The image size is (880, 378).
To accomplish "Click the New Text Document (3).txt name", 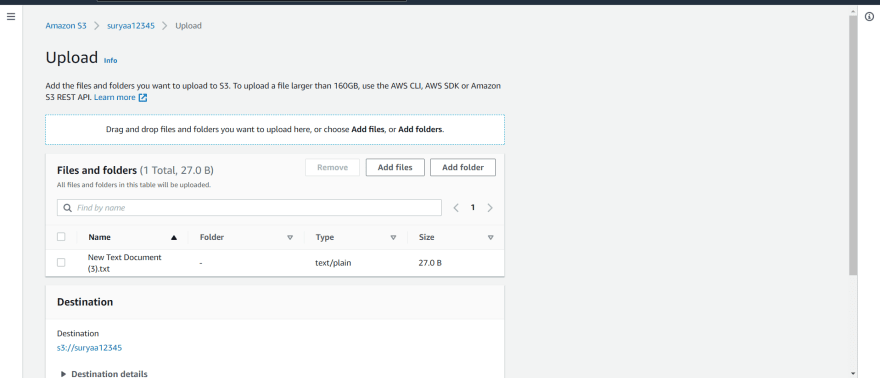I will tap(125, 263).
